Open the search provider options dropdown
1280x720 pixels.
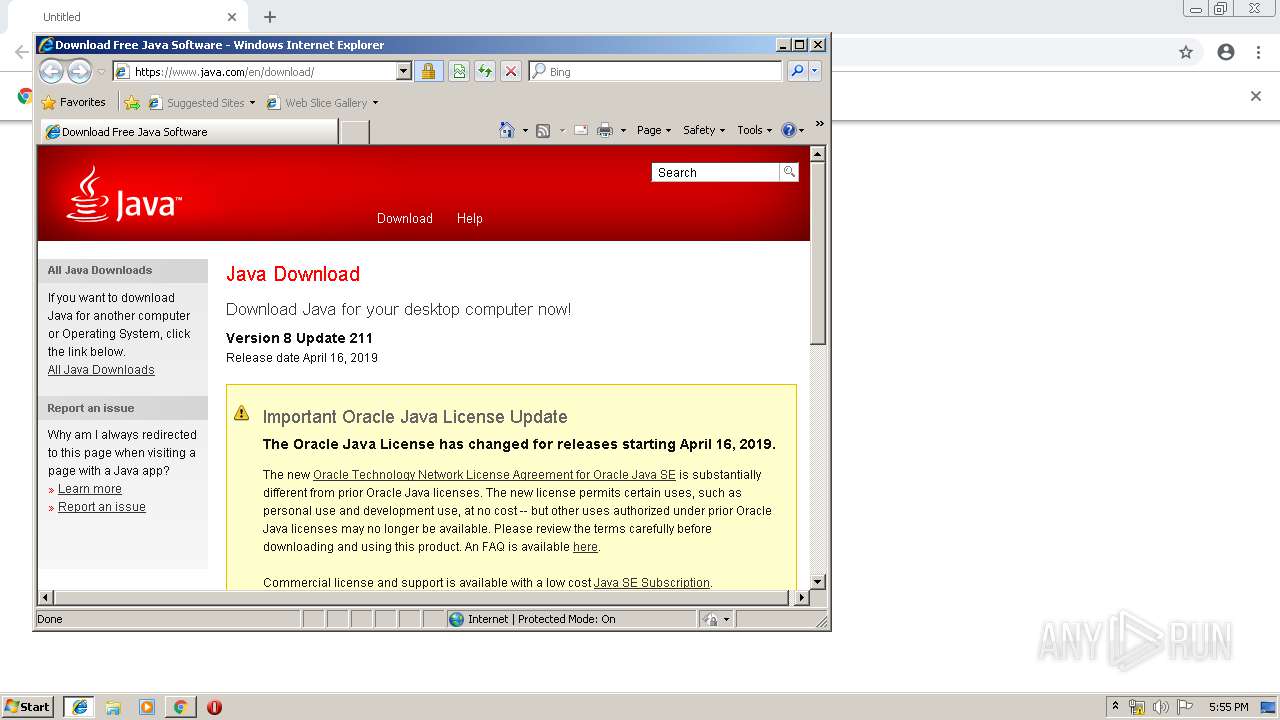[815, 71]
